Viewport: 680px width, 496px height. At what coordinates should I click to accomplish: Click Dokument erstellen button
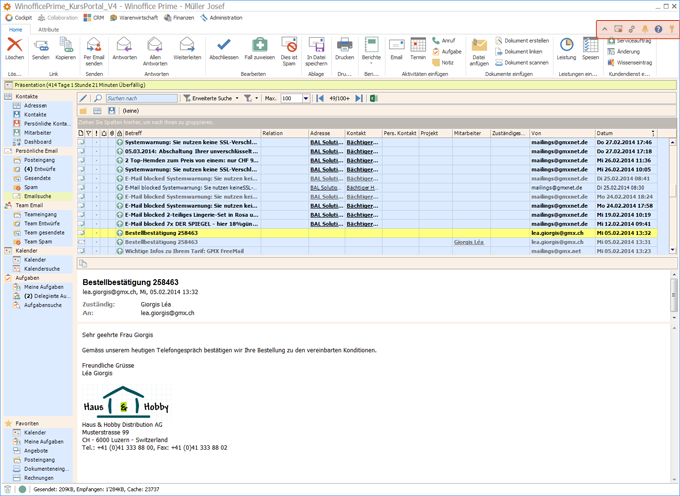point(522,41)
